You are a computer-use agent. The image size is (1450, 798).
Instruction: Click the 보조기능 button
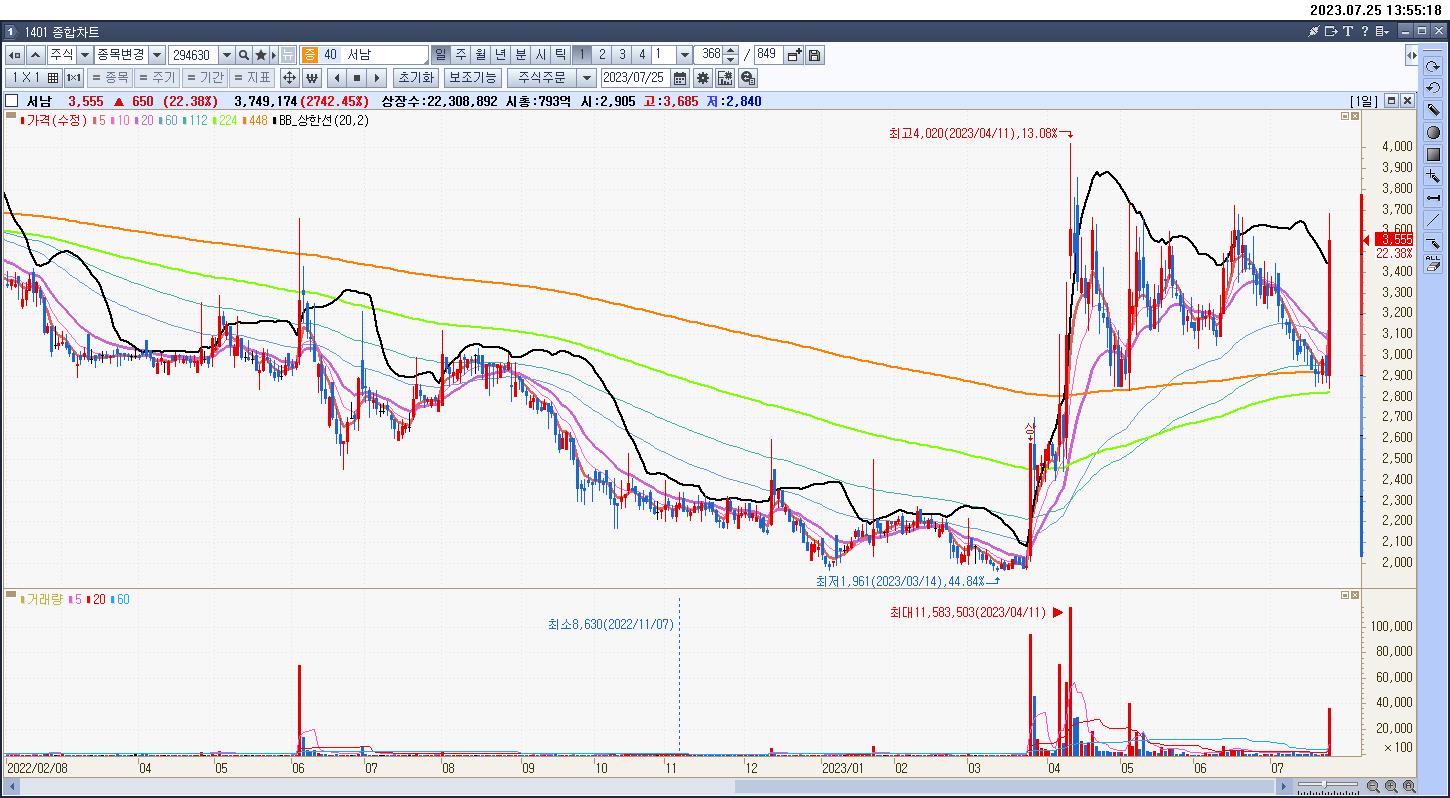click(472, 78)
